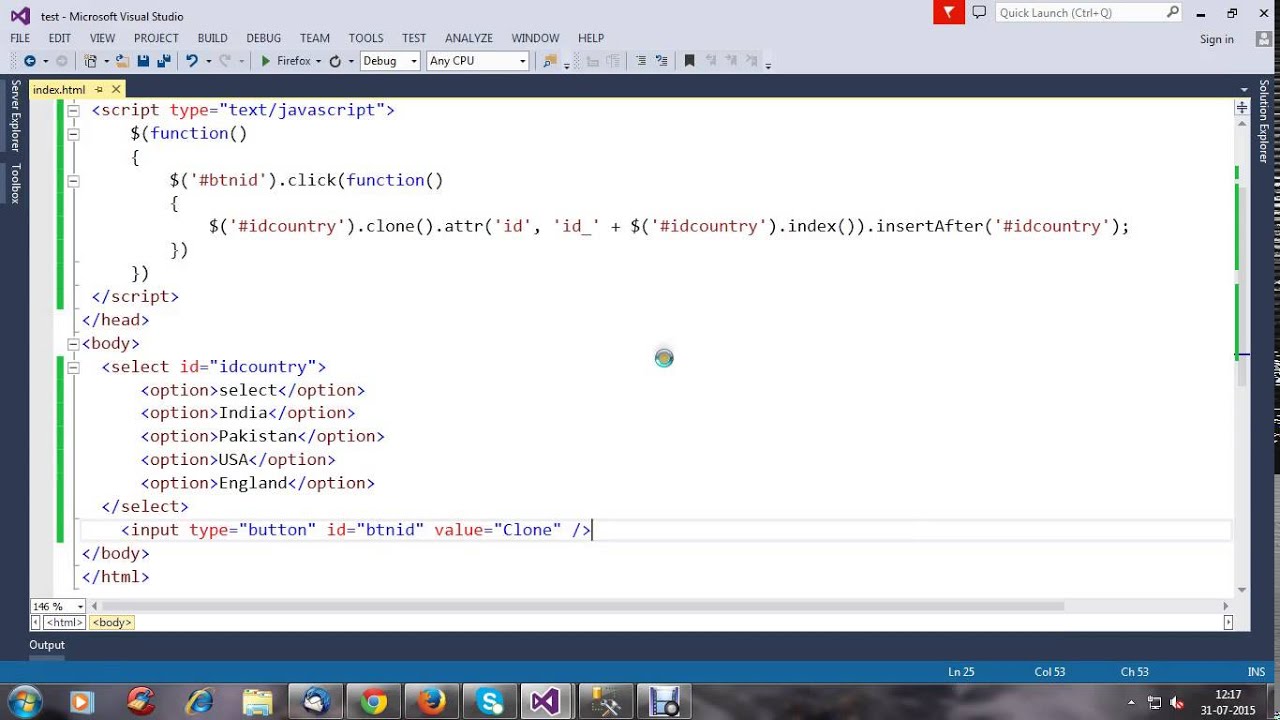Screen dimensions: 1280x720
Task: Start debugging with the green play arrow
Action: pyautogui.click(x=265, y=61)
